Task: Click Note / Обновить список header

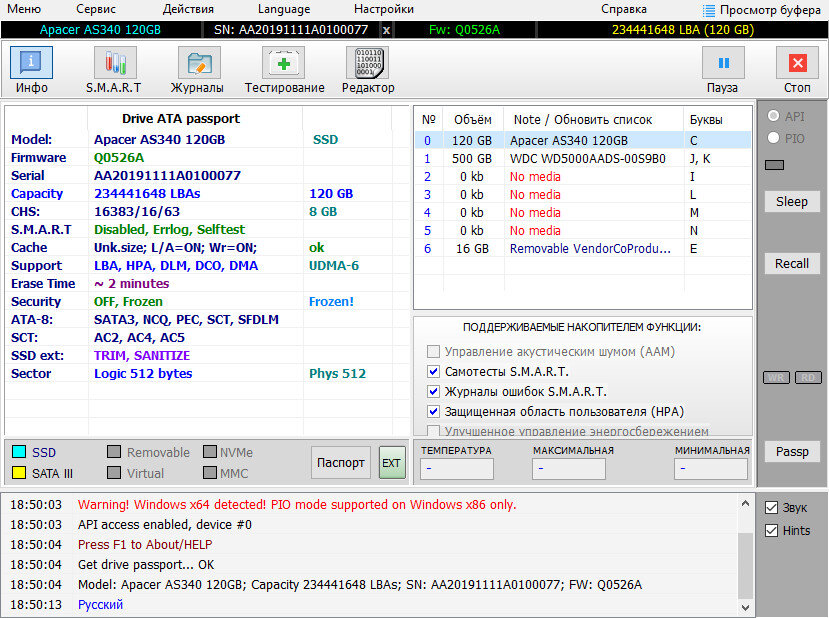Action: pos(583,120)
